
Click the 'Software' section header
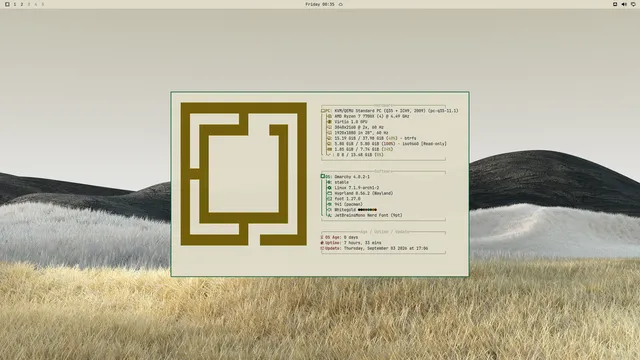383,171
